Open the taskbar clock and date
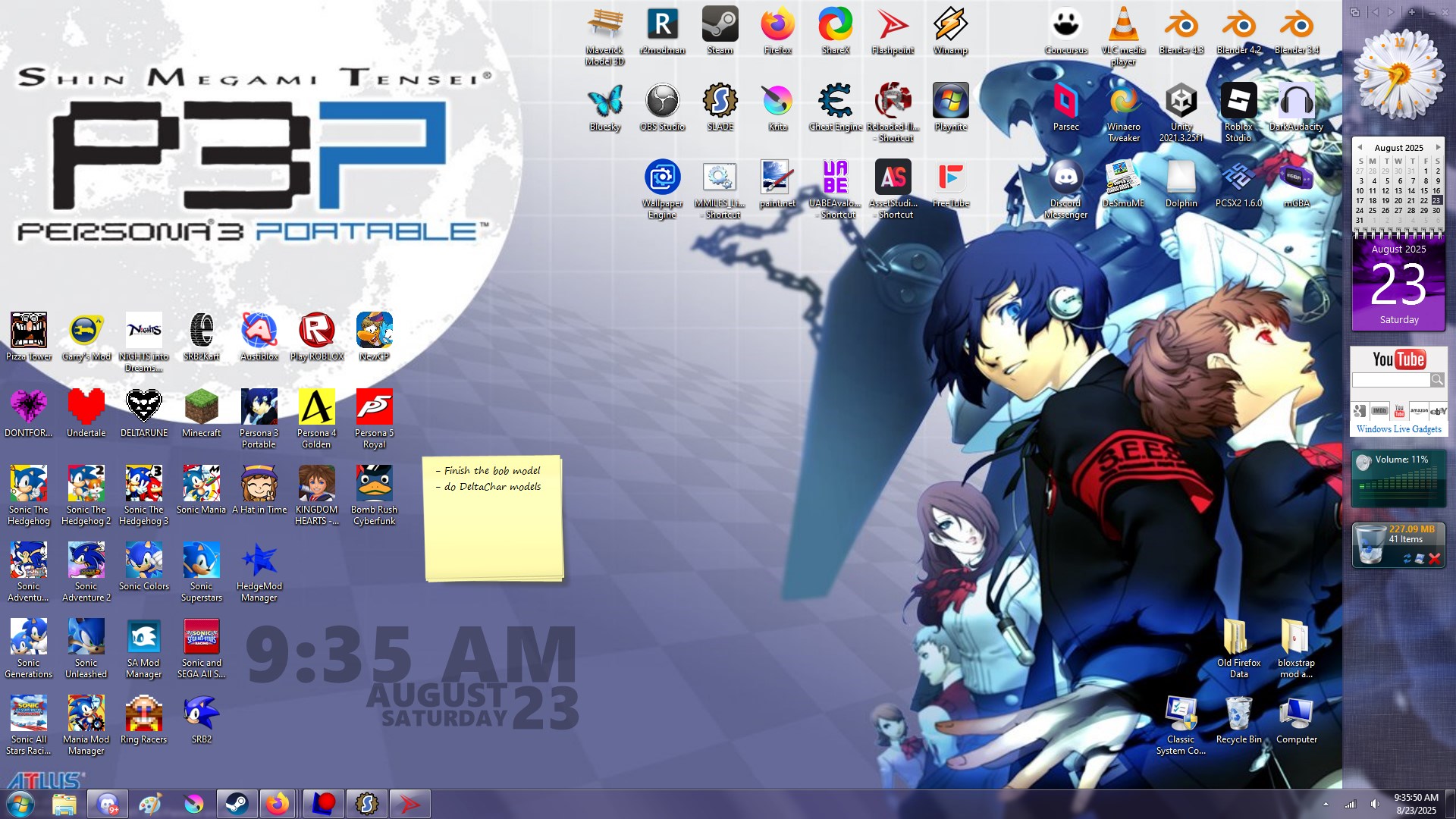 pyautogui.click(x=1416, y=804)
